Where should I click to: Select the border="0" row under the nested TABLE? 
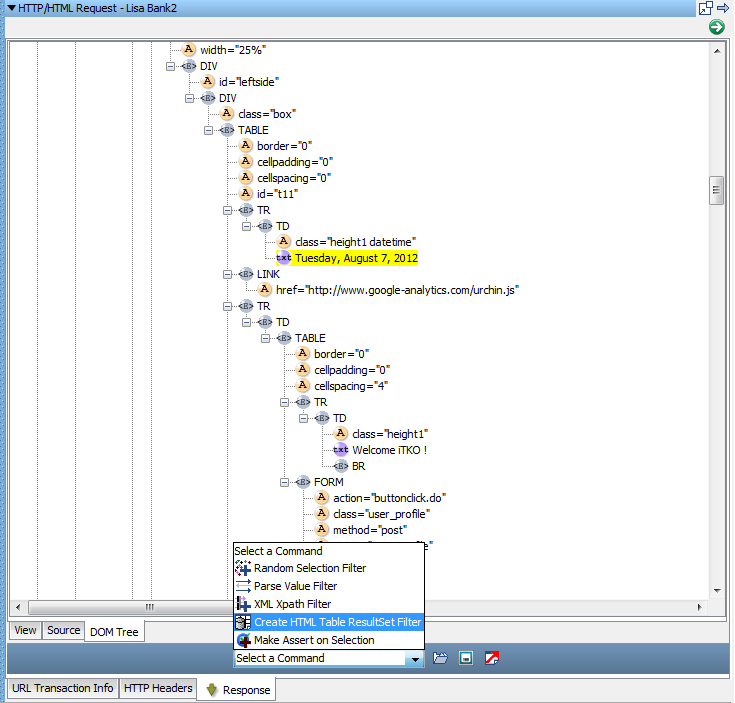342,354
